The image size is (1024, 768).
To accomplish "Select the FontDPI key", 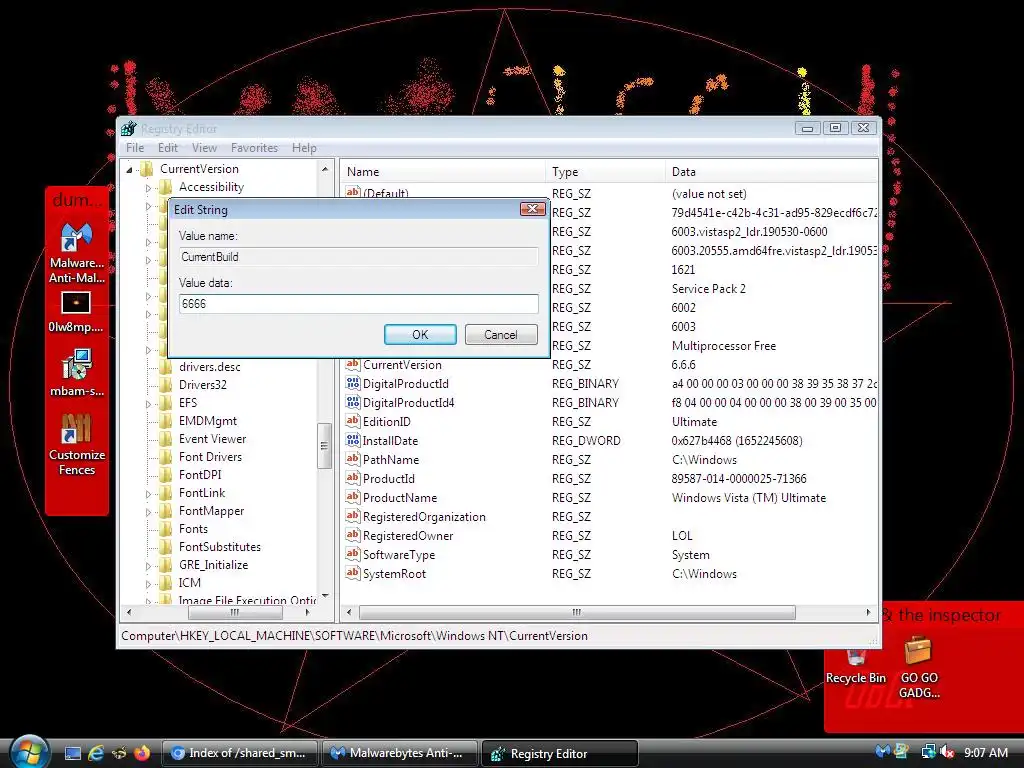I will point(200,475).
